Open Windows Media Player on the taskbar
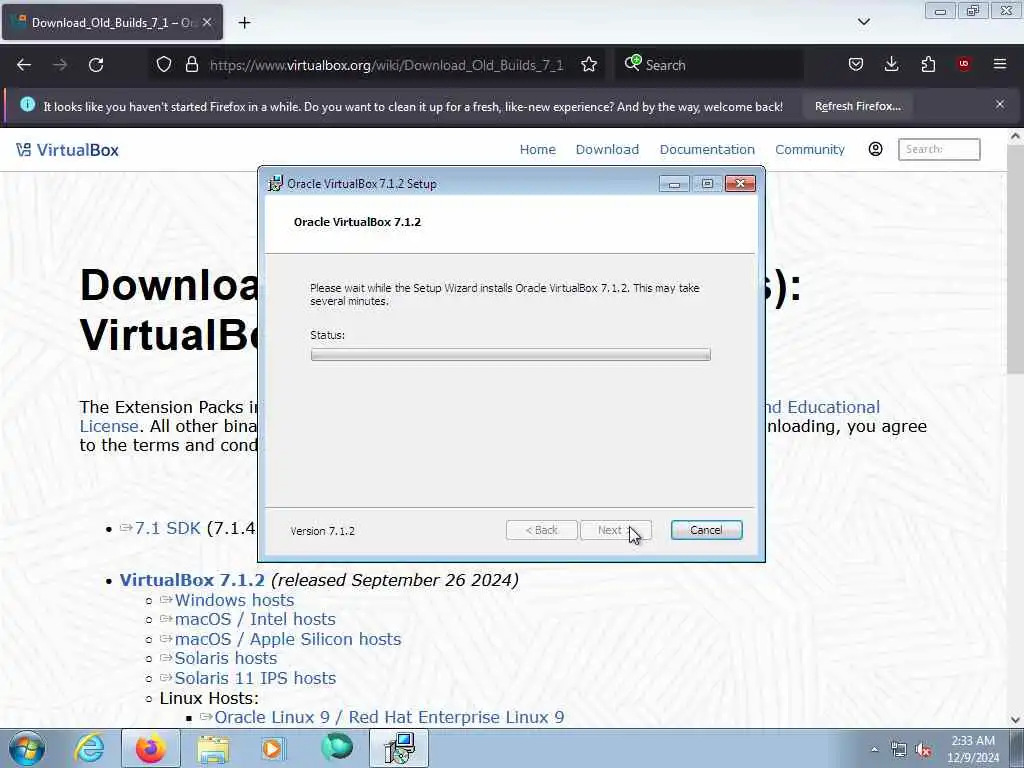The image size is (1024, 768). 273,748
